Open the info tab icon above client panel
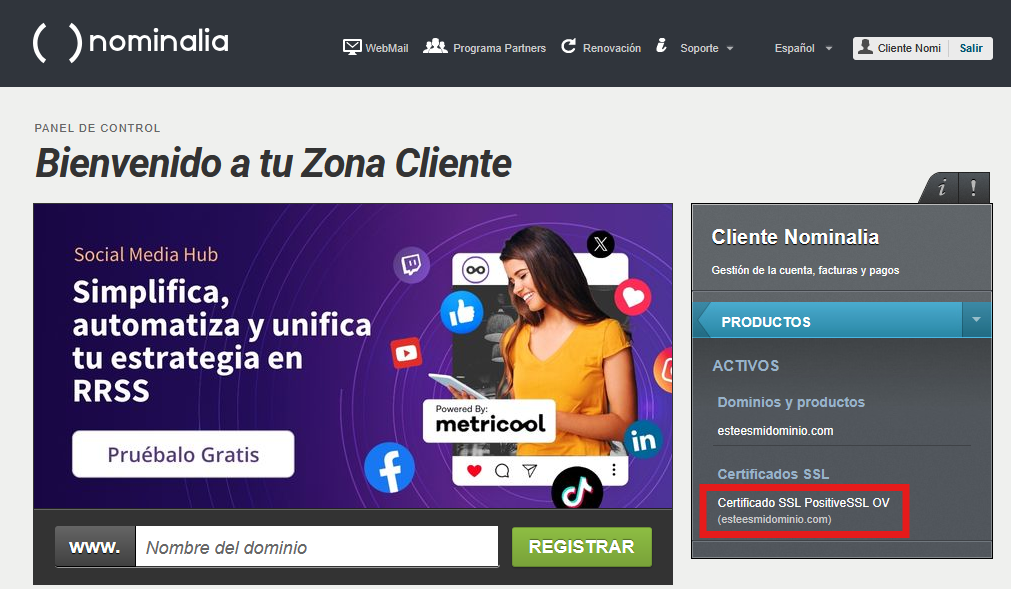1011x589 pixels. coord(941,188)
